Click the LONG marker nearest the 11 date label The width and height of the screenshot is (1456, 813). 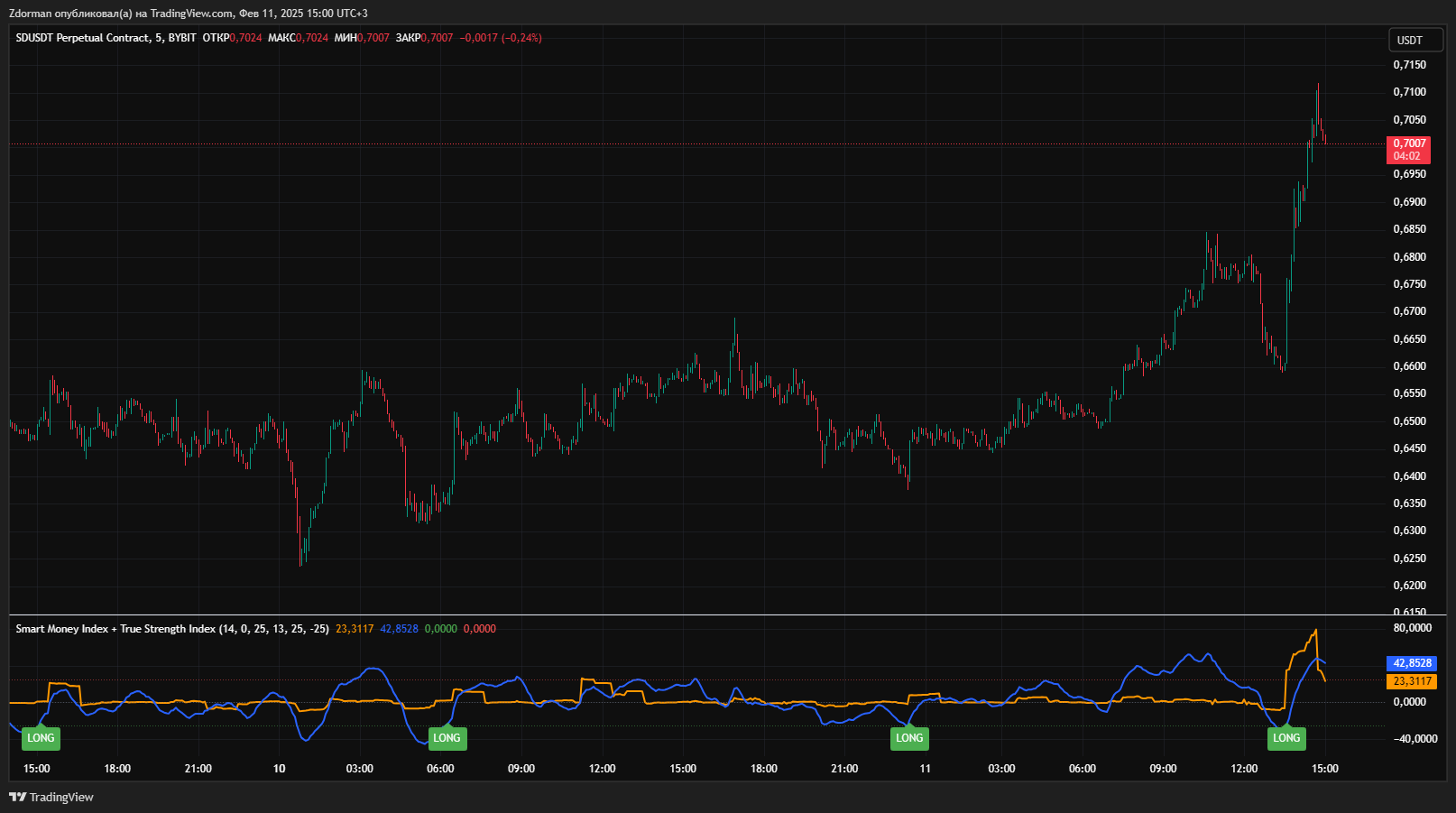[x=909, y=738]
